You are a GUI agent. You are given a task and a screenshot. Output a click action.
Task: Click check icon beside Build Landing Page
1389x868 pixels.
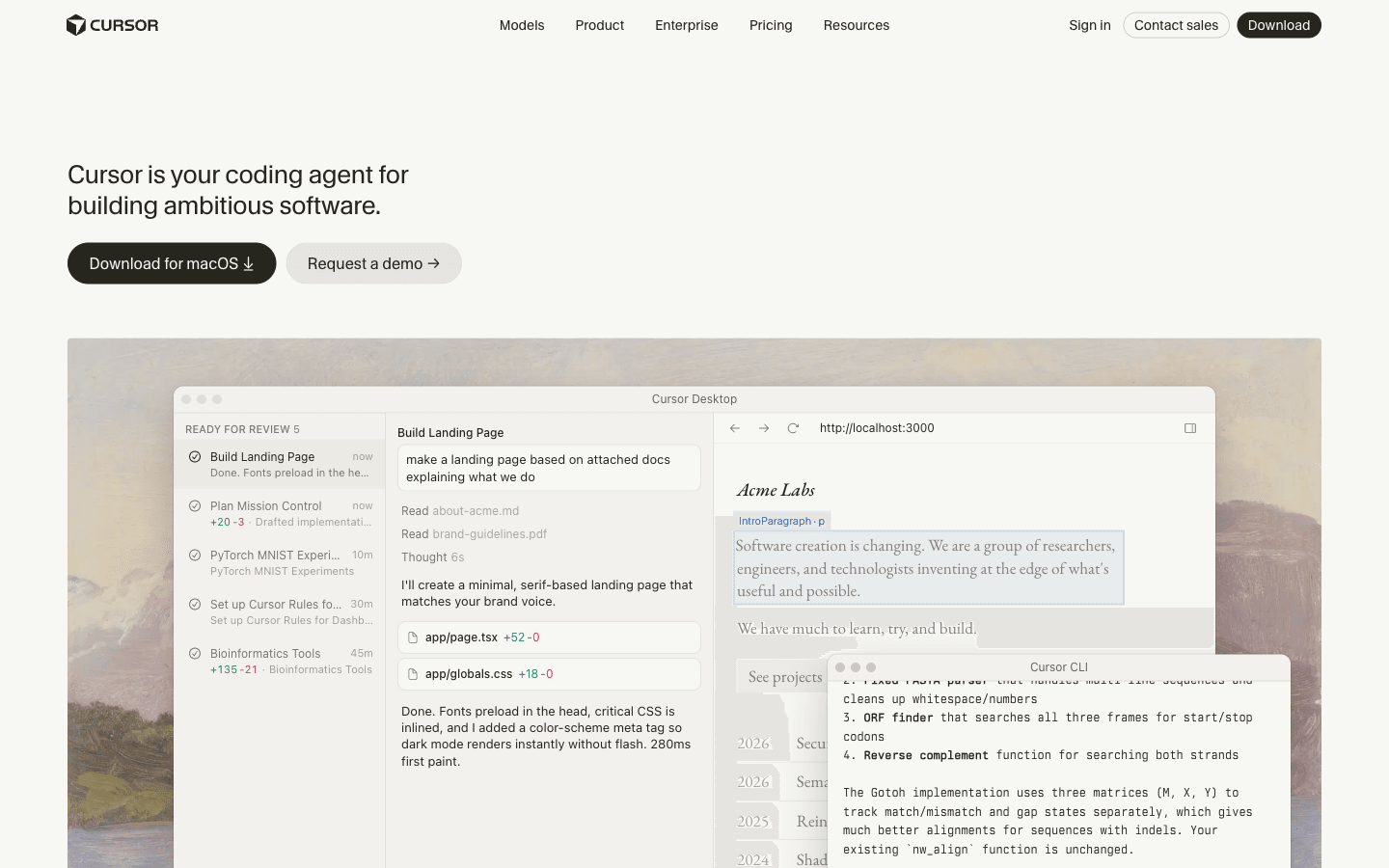[195, 457]
